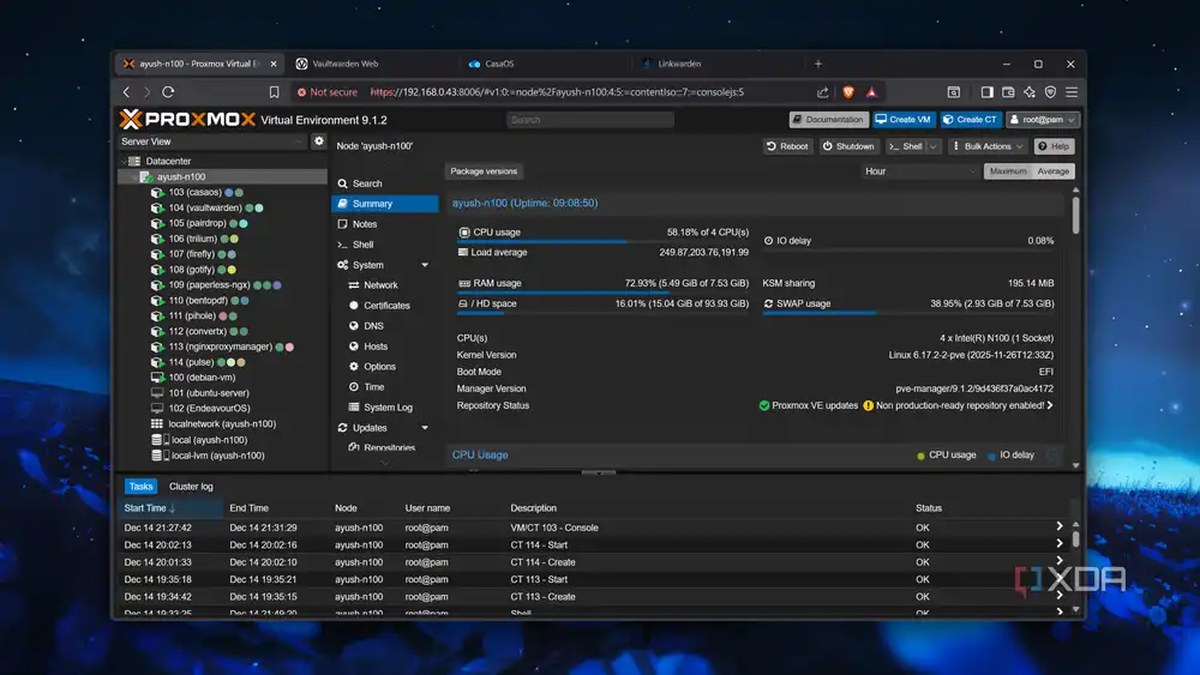The height and width of the screenshot is (675, 1200).
Task: Click the browser reload icon
Action: pyautogui.click(x=168, y=92)
